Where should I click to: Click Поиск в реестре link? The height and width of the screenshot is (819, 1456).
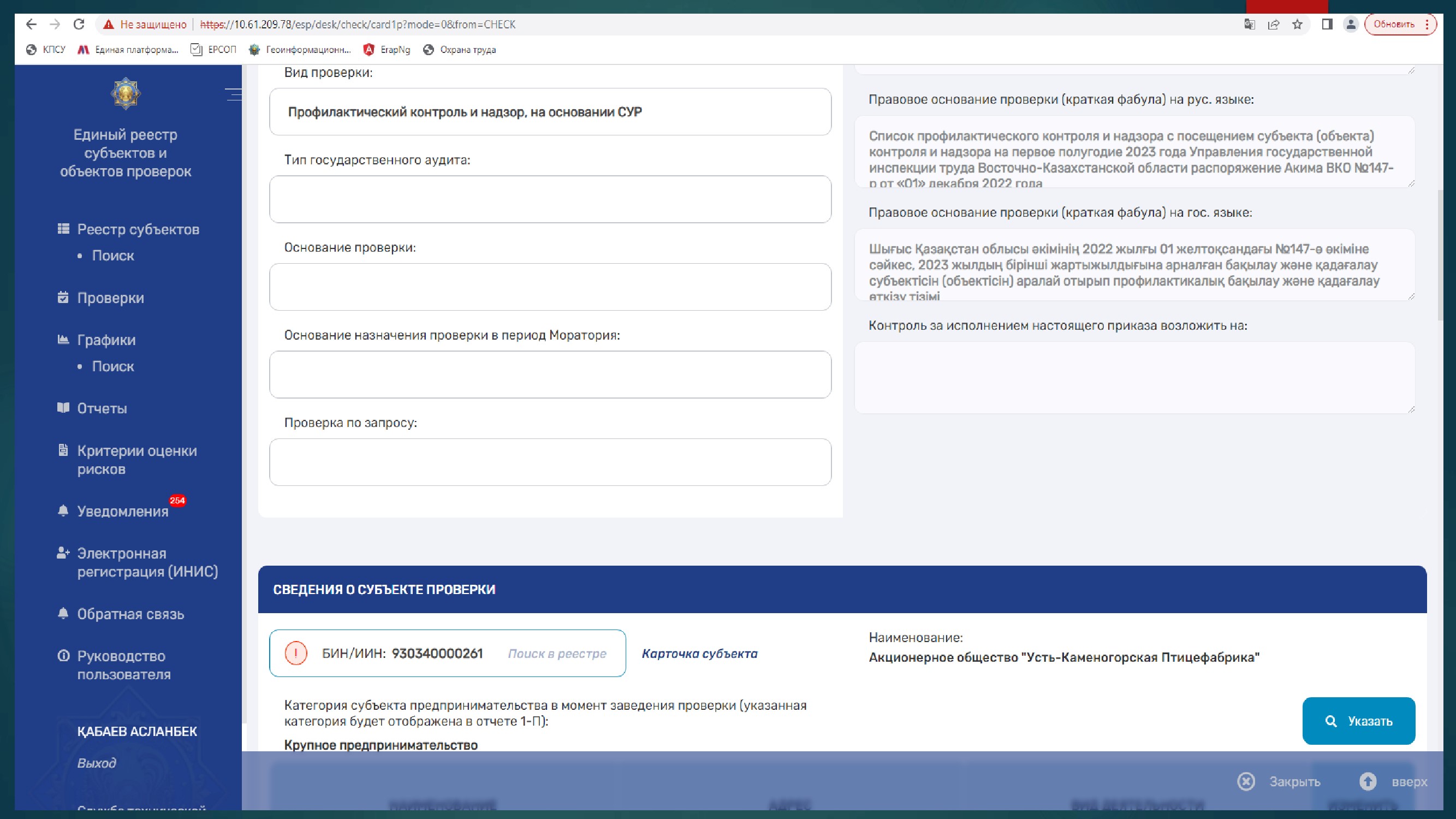coord(557,654)
